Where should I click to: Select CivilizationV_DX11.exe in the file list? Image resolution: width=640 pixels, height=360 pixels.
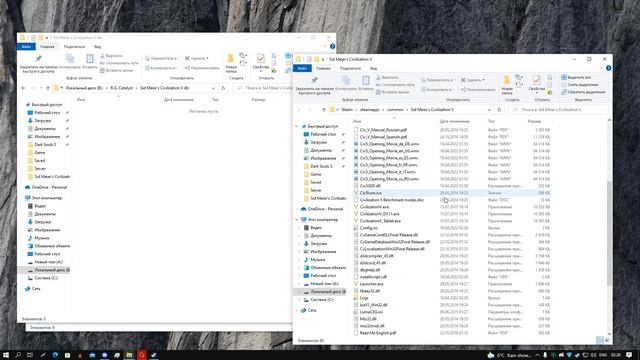380,214
